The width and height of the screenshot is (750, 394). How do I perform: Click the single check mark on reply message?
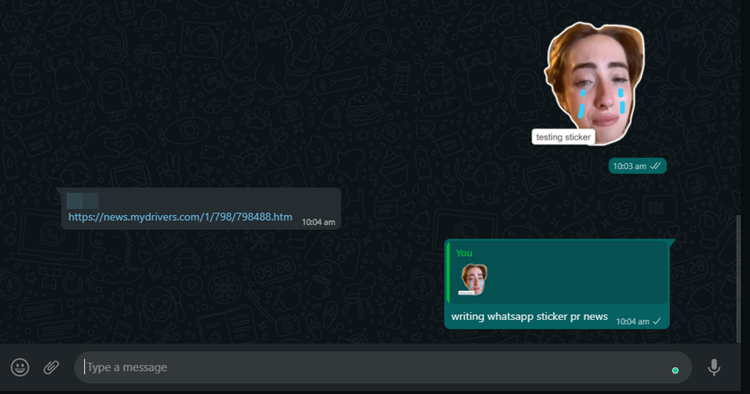(x=657, y=321)
